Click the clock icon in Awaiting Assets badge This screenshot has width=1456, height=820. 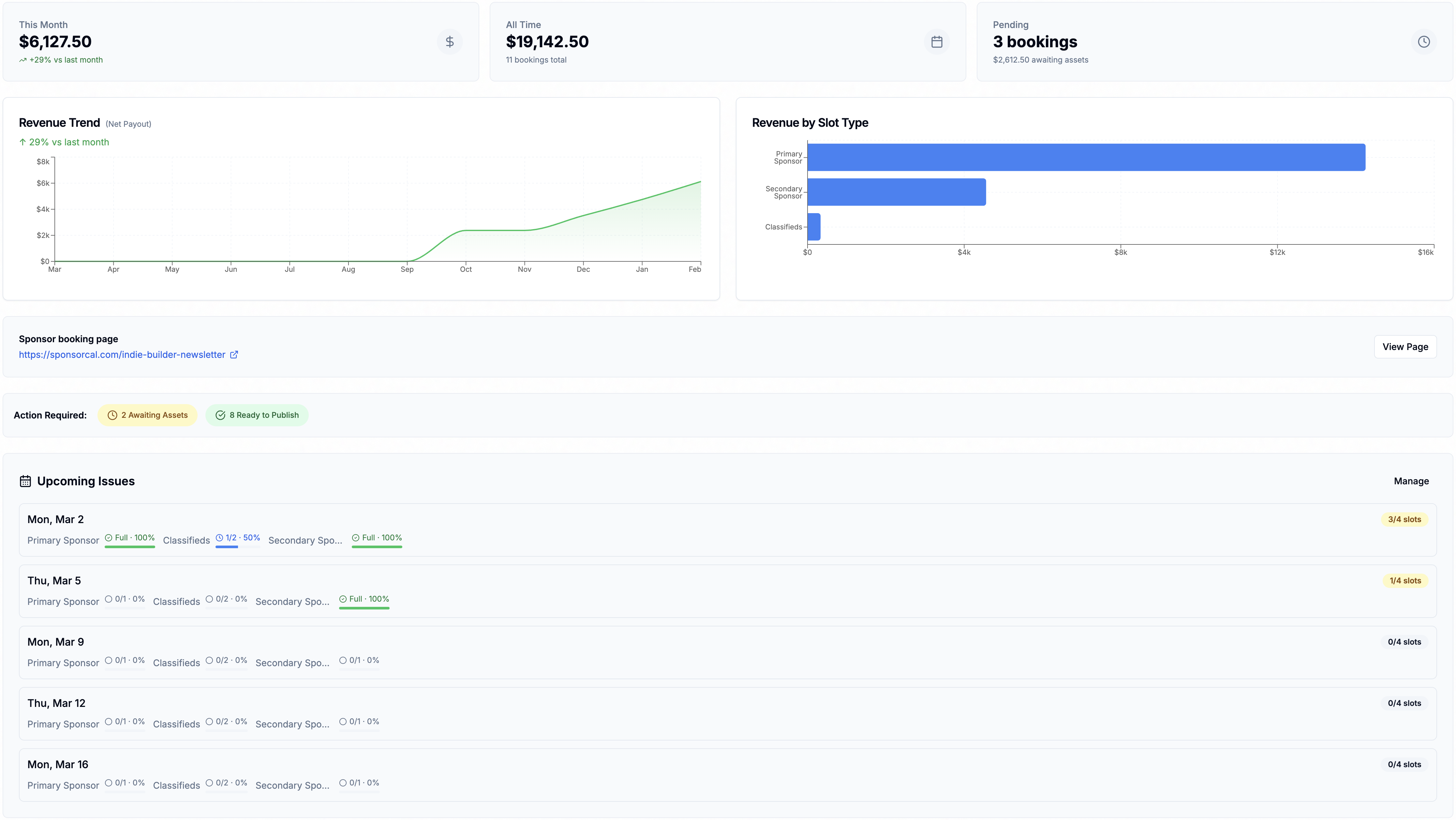(112, 415)
